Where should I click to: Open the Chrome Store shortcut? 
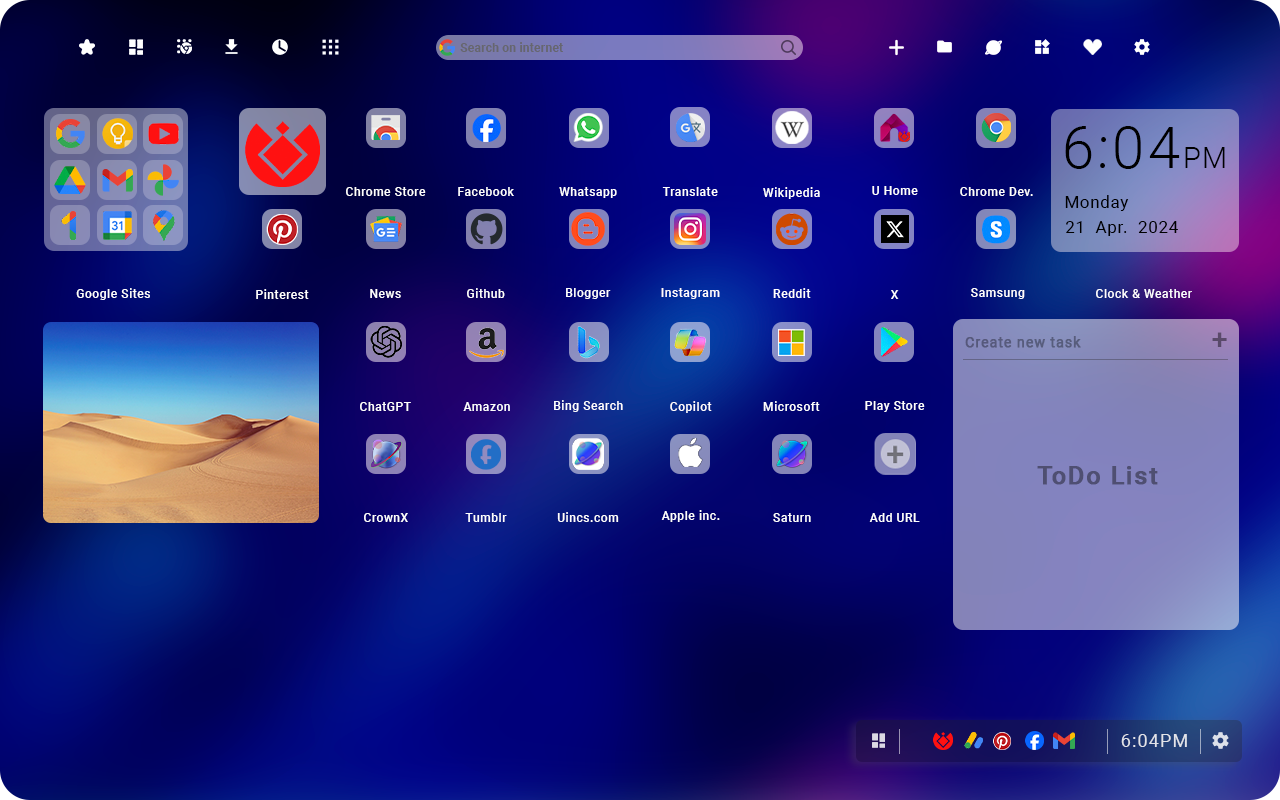(x=386, y=128)
